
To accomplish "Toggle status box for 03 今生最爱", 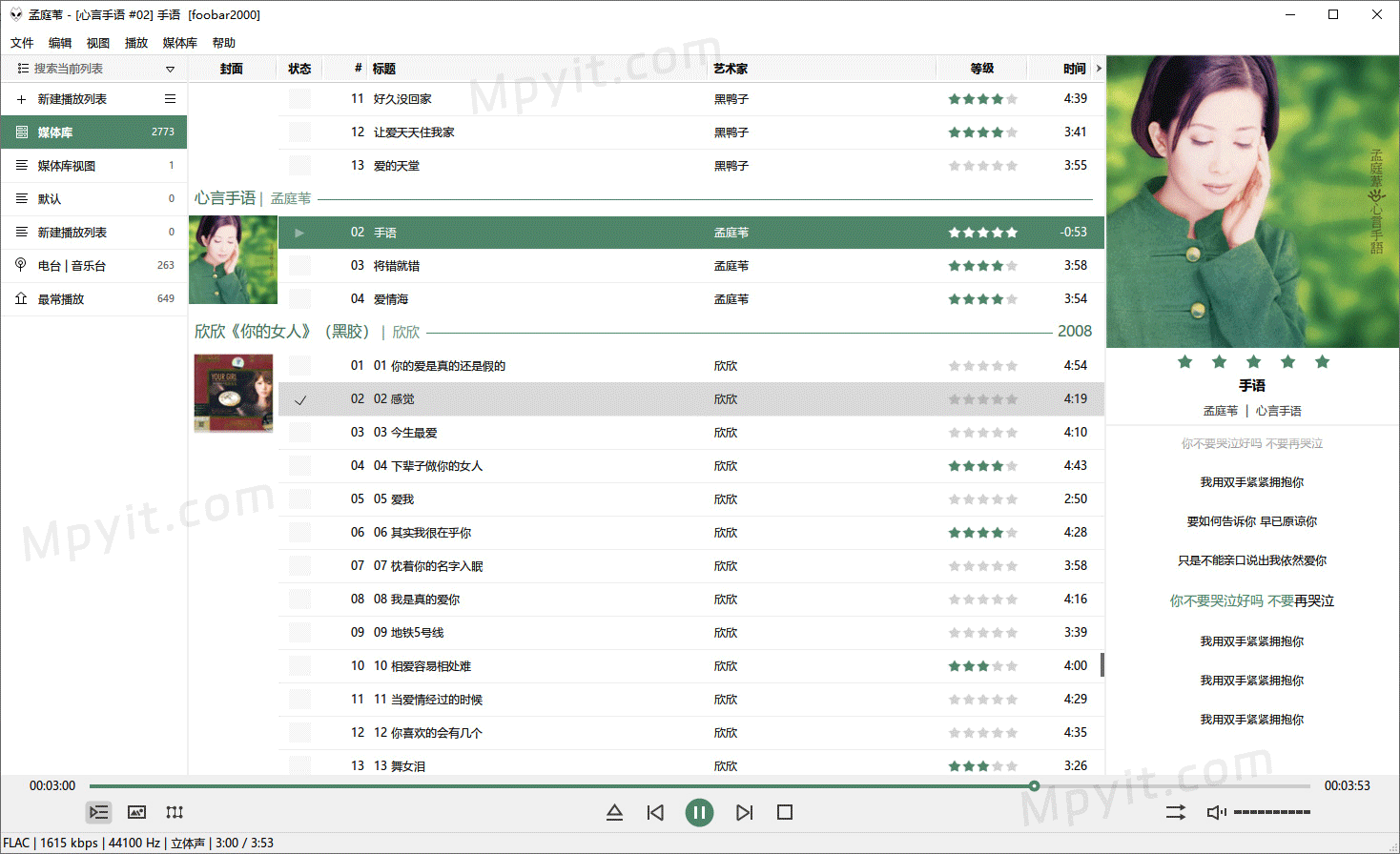I will [299, 433].
